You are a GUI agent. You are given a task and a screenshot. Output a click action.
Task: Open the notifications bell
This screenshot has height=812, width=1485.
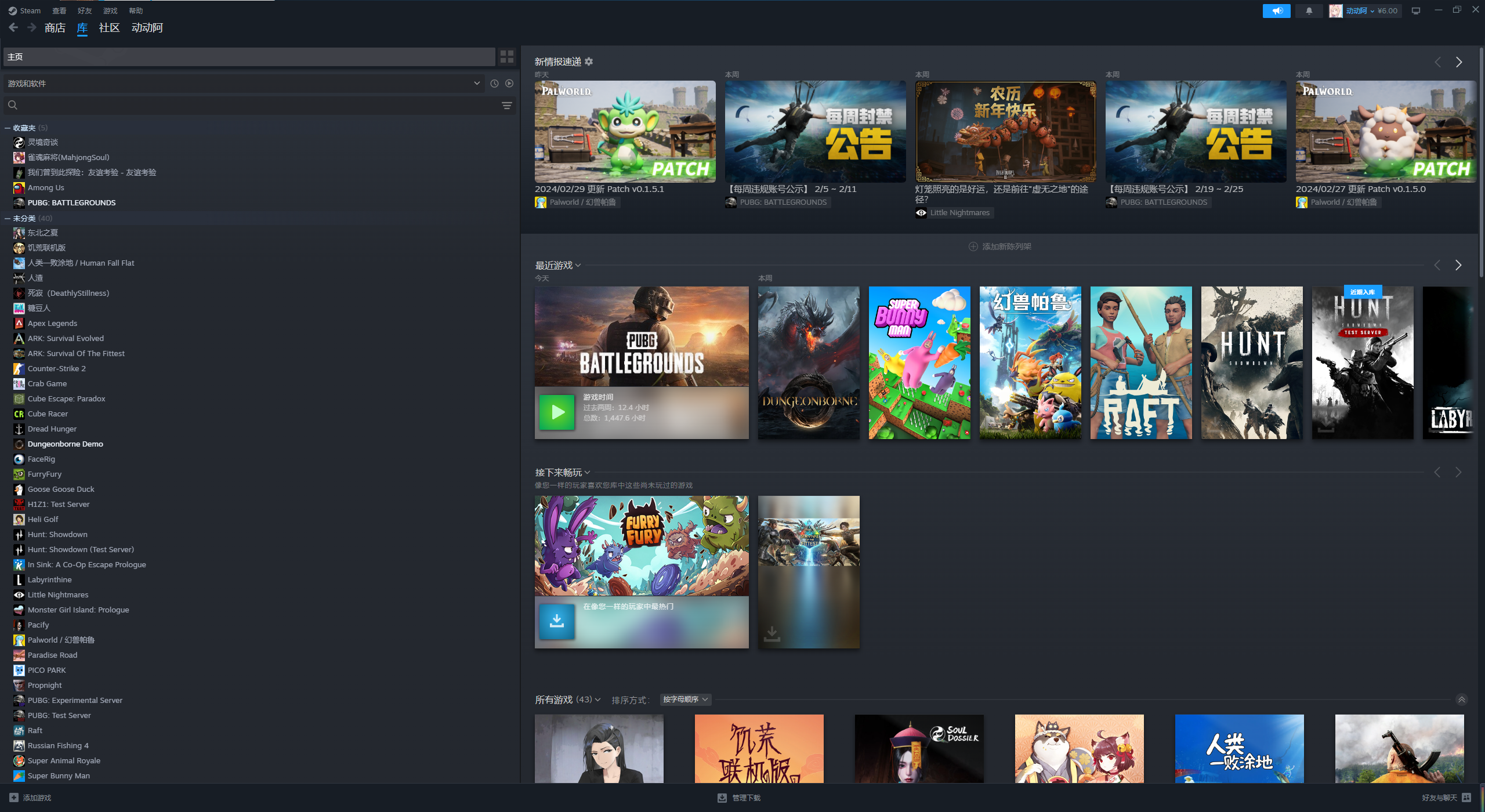point(1309,10)
